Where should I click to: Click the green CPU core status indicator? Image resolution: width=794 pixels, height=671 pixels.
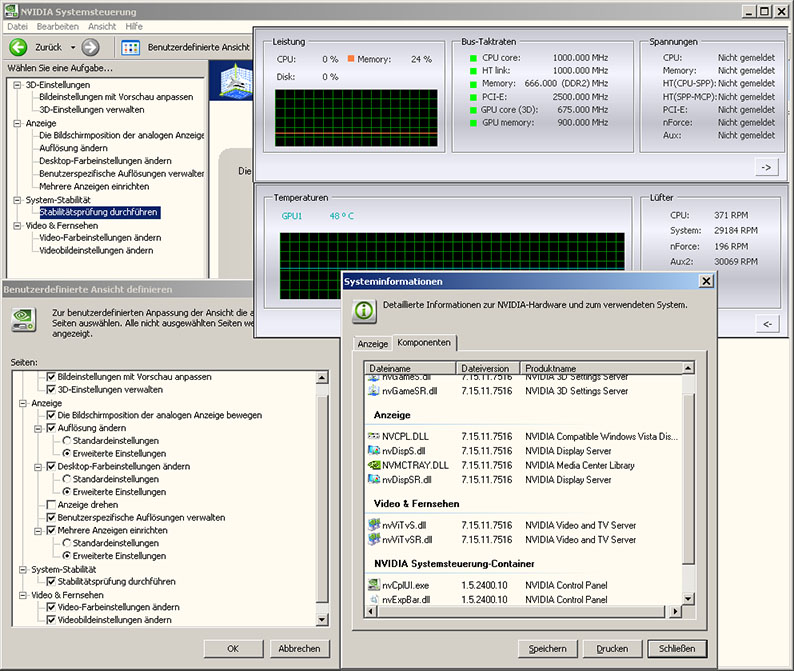click(473, 58)
